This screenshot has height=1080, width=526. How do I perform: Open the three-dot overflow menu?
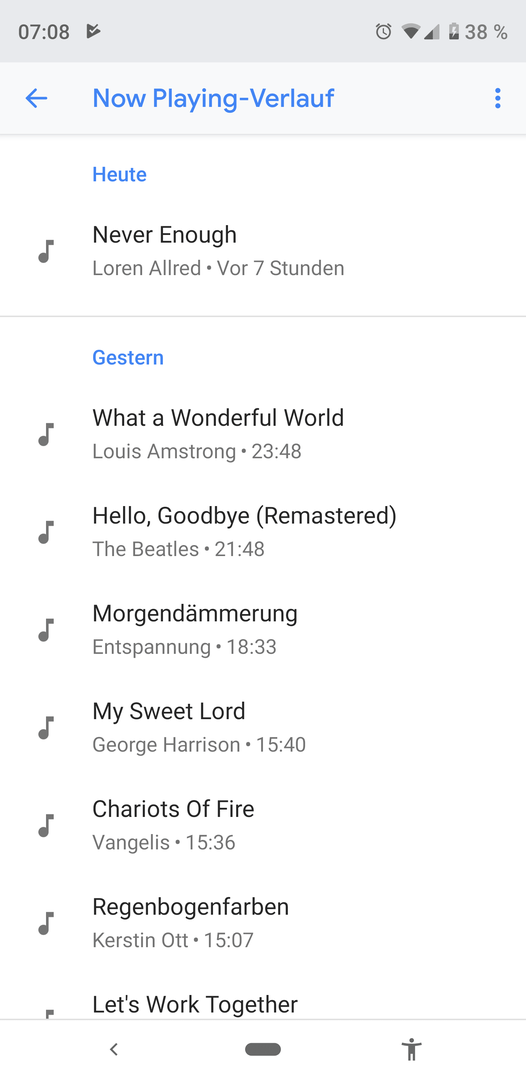click(497, 98)
